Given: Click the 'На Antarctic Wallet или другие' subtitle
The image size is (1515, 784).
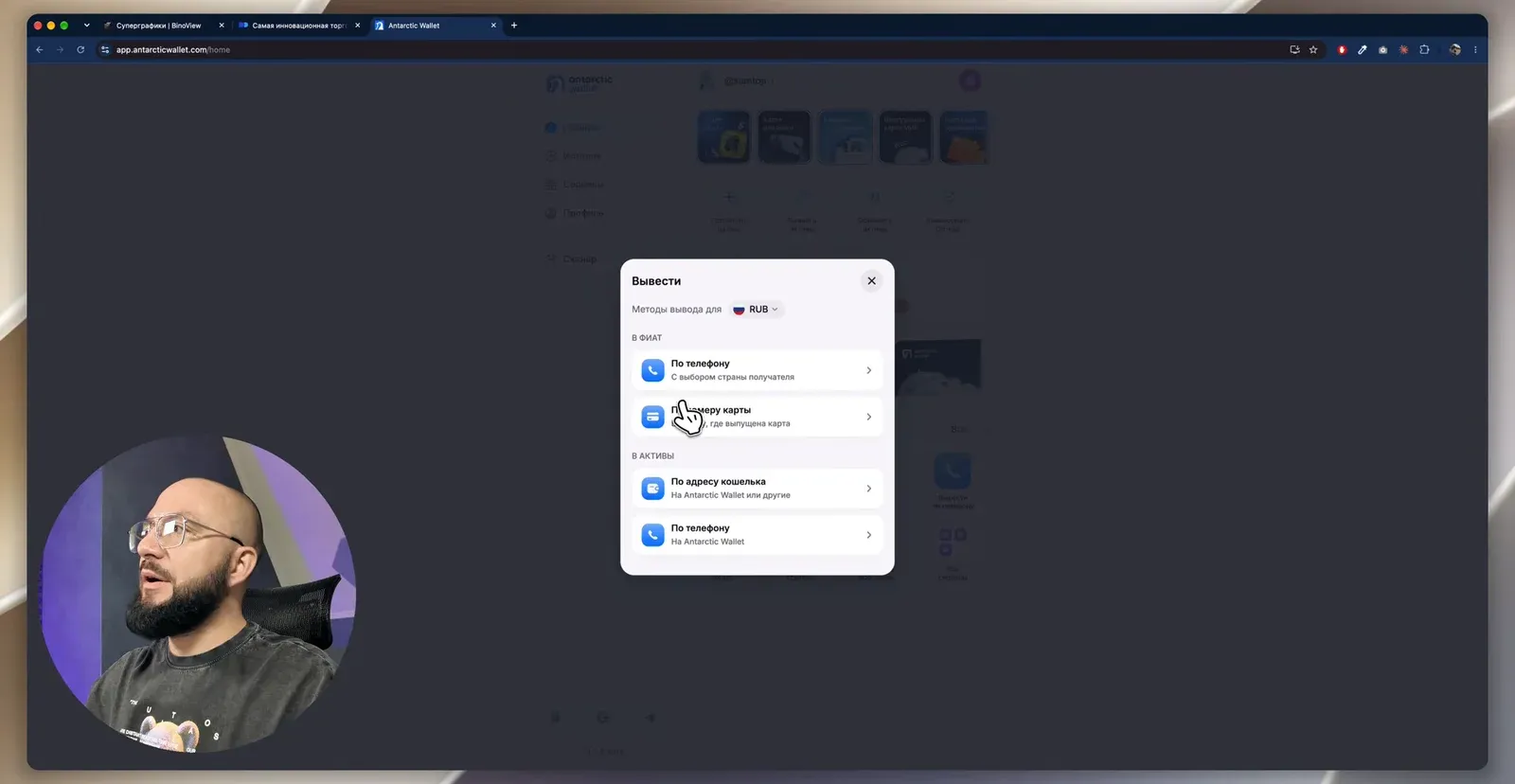Looking at the screenshot, I should pyautogui.click(x=731, y=495).
